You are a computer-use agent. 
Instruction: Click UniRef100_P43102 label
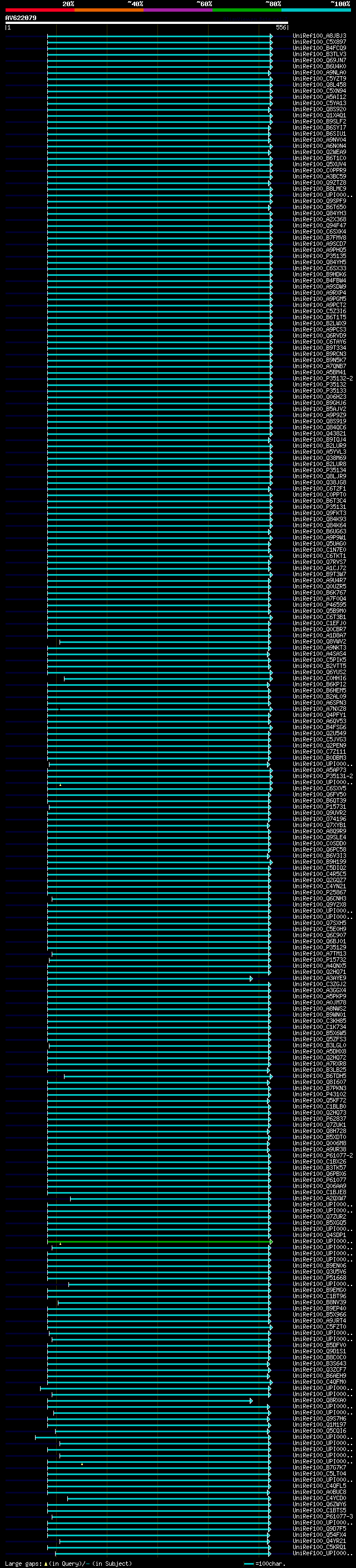[x=319, y=1095]
